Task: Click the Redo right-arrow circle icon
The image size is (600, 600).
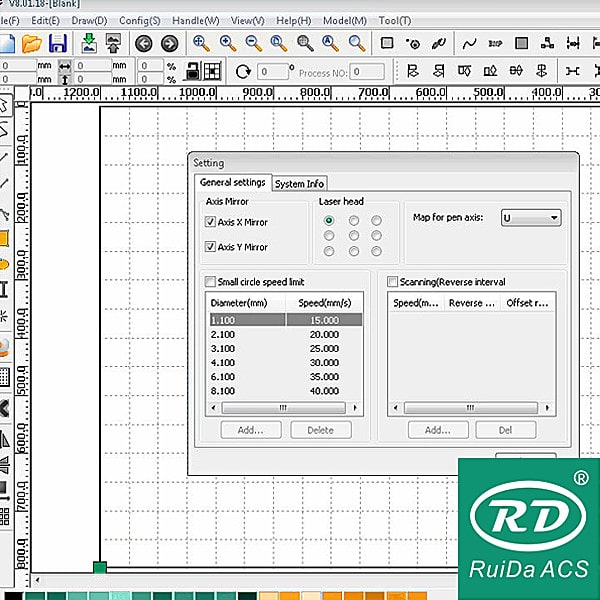Action: [169, 43]
